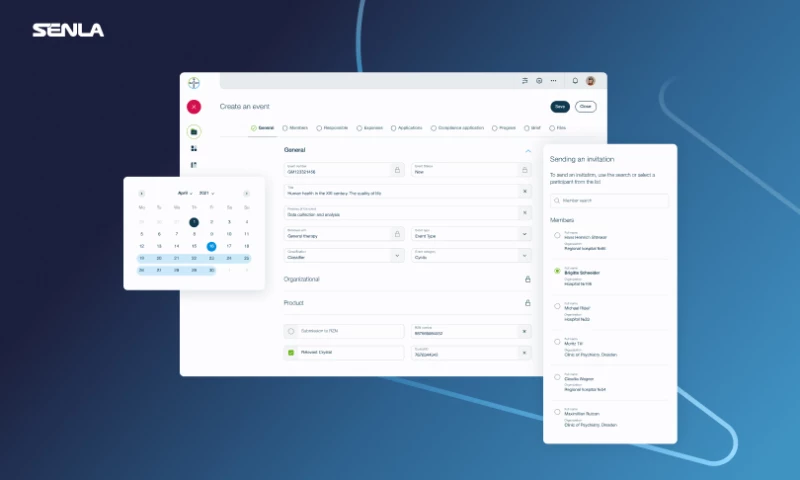This screenshot has width=800, height=480.
Task: Go to next month in the calendar
Action: [x=246, y=193]
